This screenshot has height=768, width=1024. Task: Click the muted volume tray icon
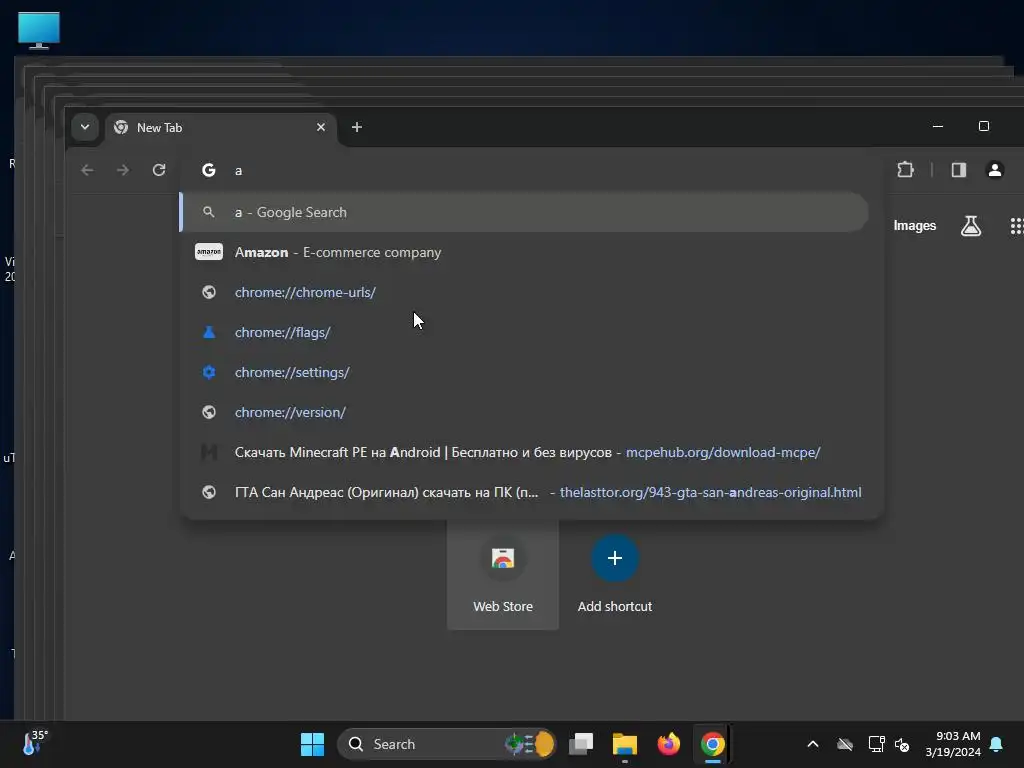[902, 744]
